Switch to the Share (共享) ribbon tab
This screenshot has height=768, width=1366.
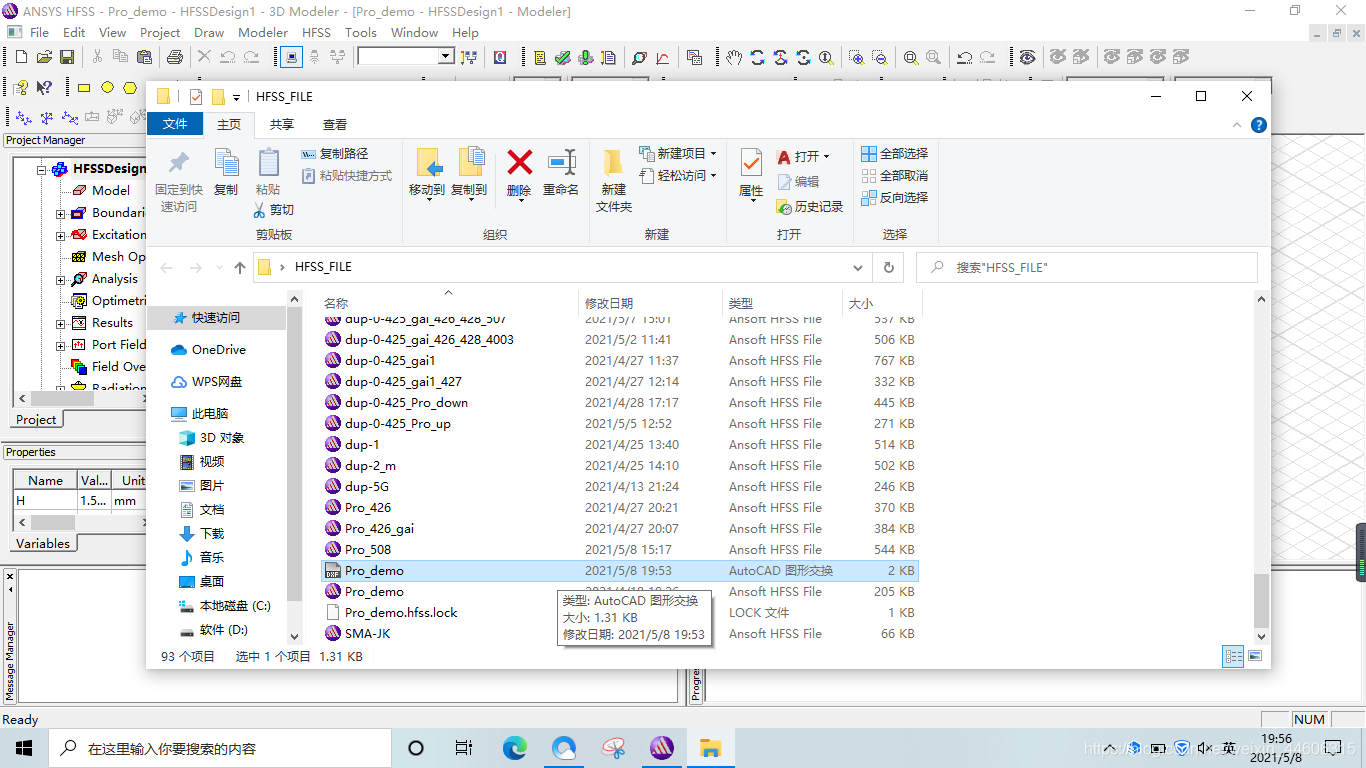click(x=282, y=124)
